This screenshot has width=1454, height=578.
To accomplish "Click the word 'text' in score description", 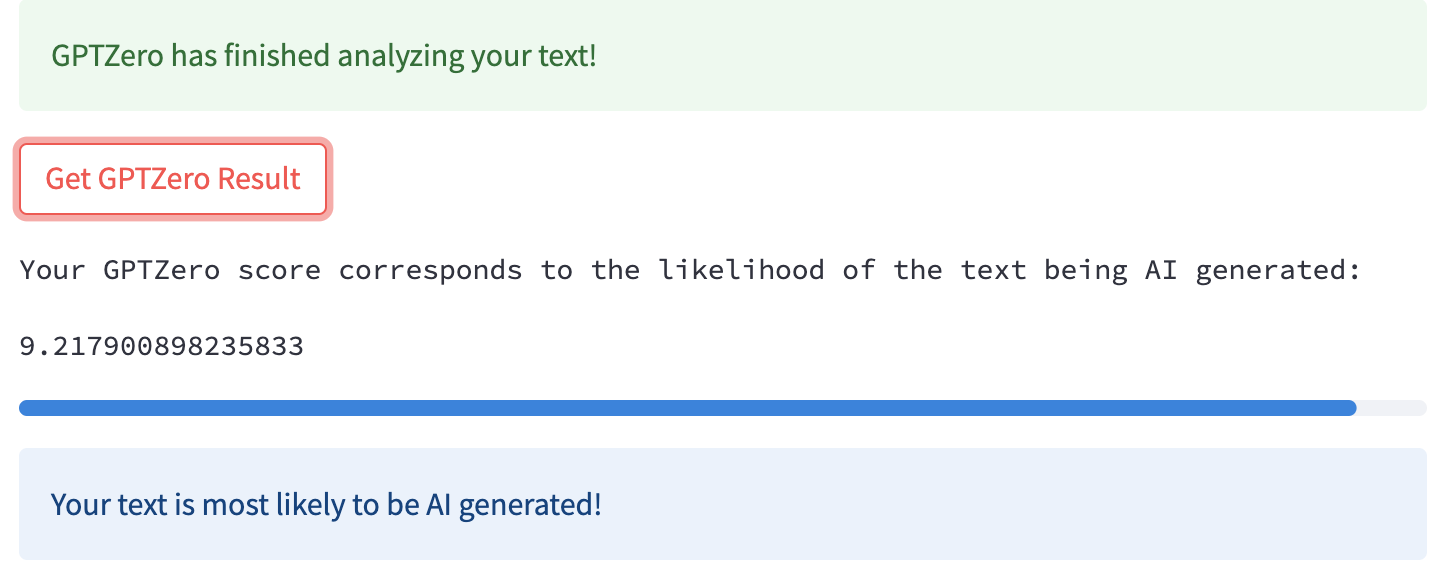I will click(x=993, y=270).
